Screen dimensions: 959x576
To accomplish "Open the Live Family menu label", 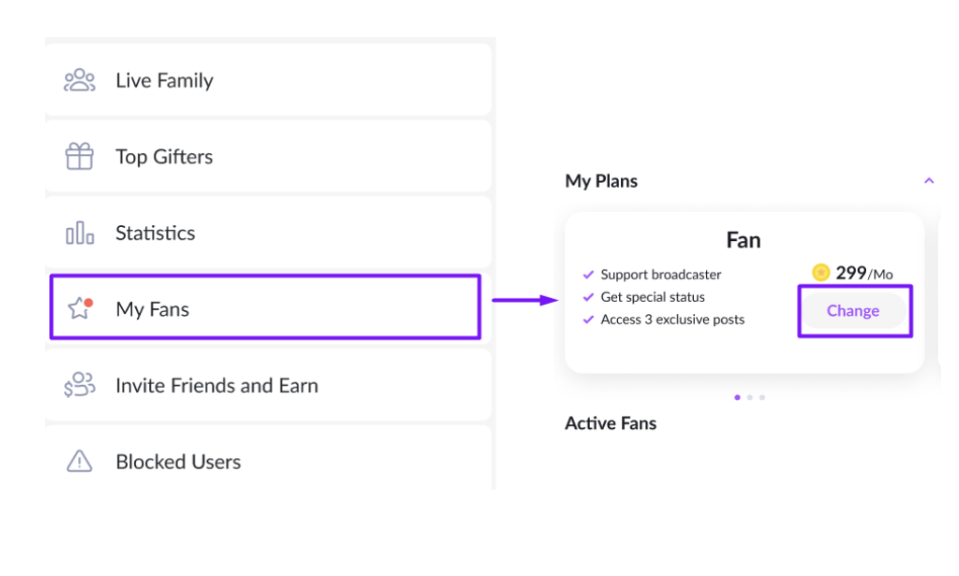I will pyautogui.click(x=164, y=81).
